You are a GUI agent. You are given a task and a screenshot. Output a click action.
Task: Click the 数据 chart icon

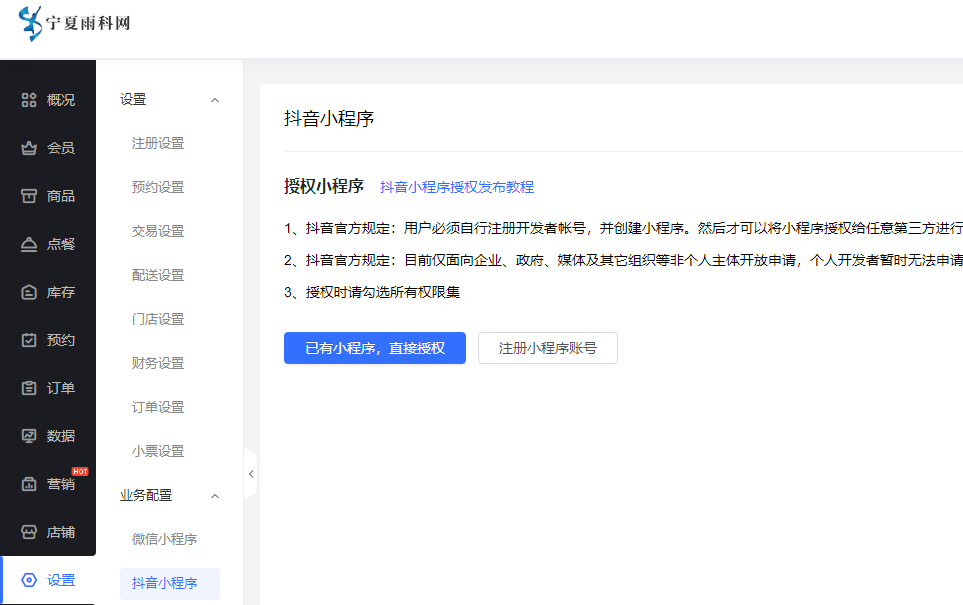[29, 436]
